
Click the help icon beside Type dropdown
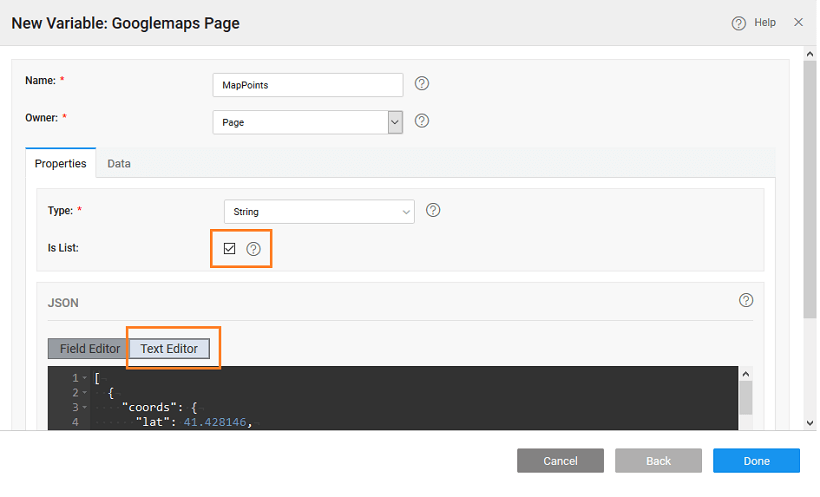[x=433, y=211]
